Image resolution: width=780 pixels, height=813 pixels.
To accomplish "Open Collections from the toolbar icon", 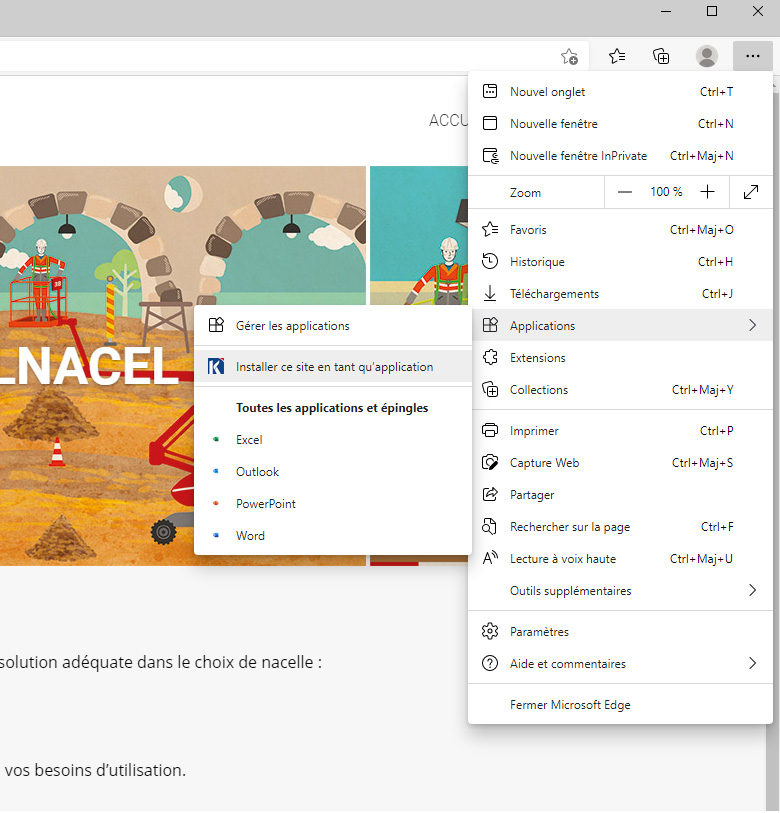I will 661,56.
